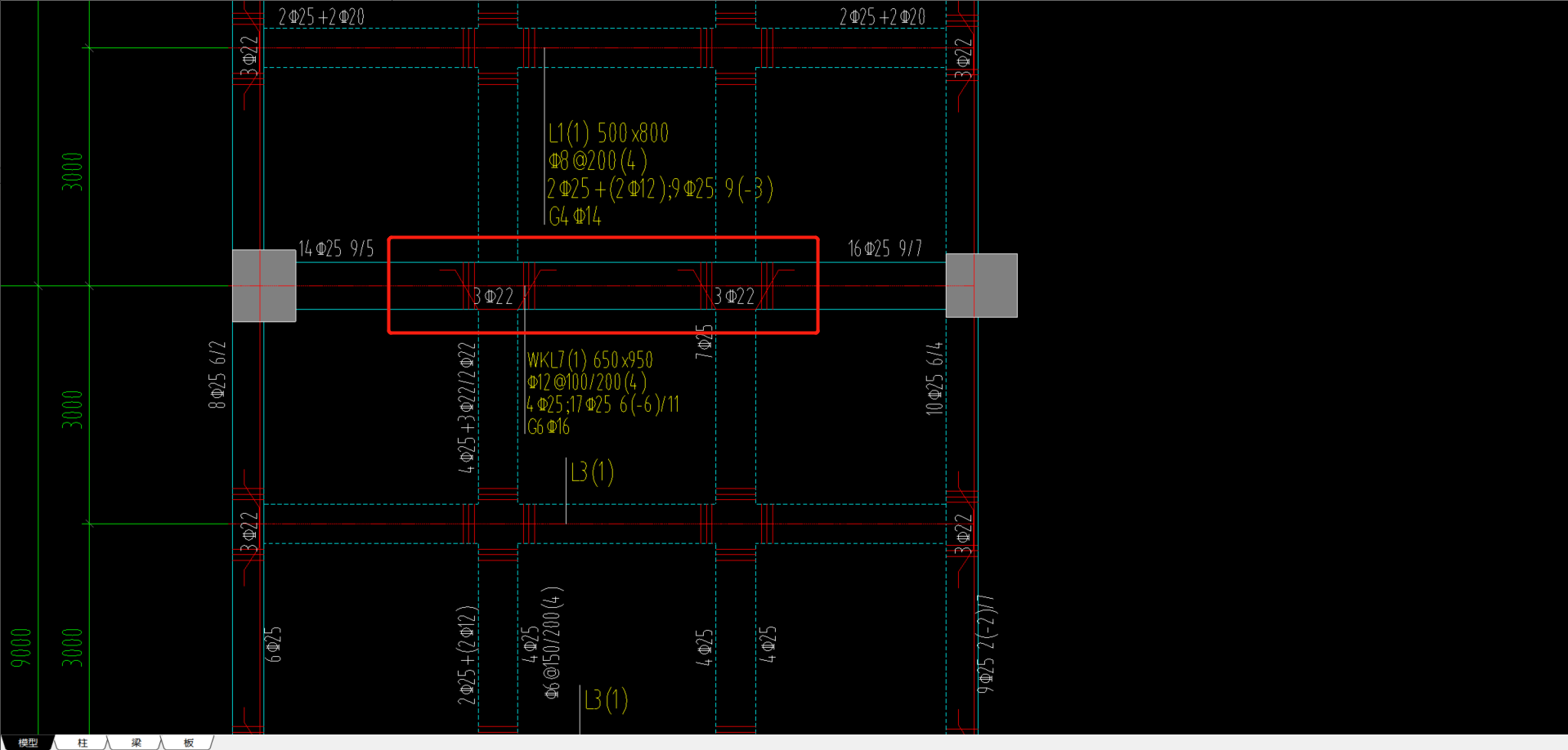Viewport: 1568px width, 750px height.
Task: Select rebar text 2Φ25+(2Φ12);9Φ25 9(-3)
Action: [660, 189]
